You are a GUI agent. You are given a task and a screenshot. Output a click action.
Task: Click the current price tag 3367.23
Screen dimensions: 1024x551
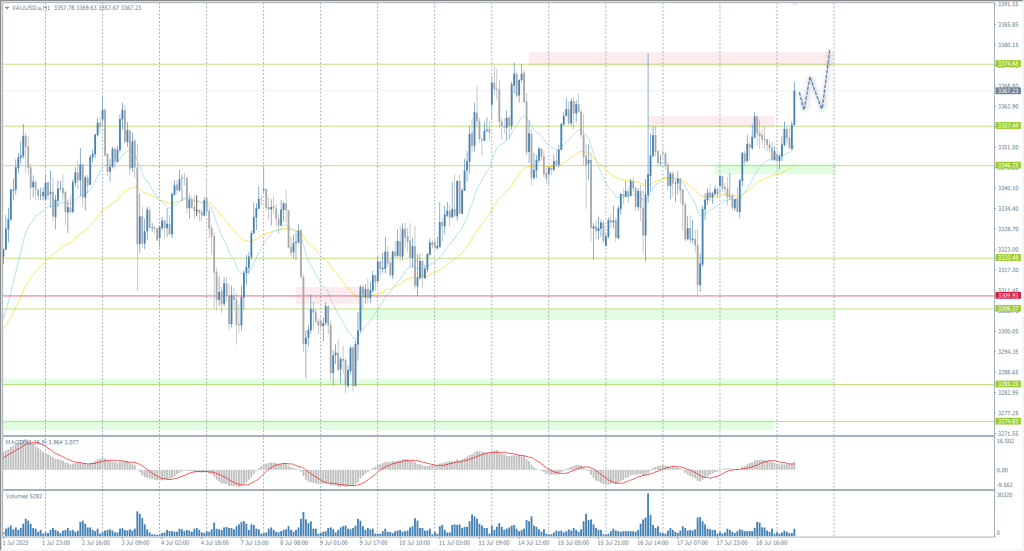pyautogui.click(x=1007, y=90)
